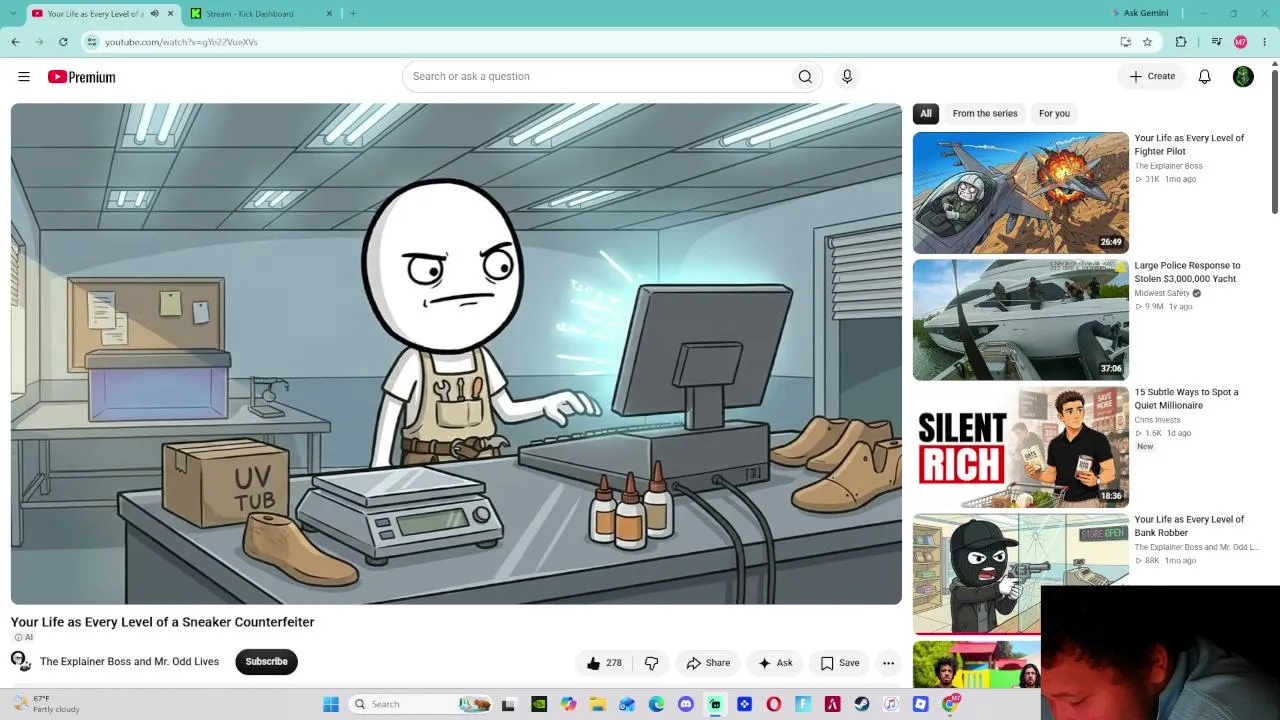Click the Midwest Safety channel name
Screen dimensions: 1280x720
point(1162,294)
